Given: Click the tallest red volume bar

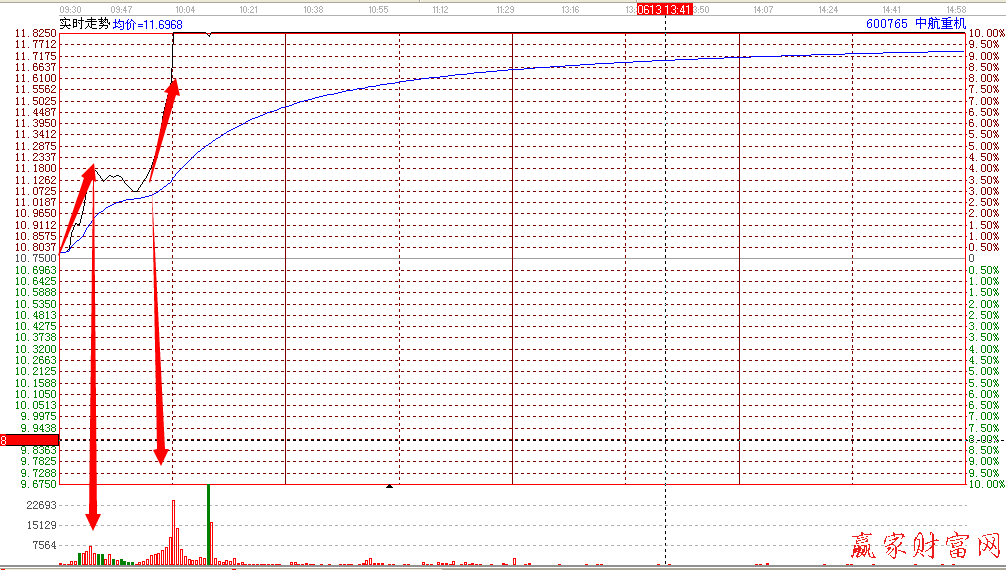Looking at the screenshot, I should 173,530.
